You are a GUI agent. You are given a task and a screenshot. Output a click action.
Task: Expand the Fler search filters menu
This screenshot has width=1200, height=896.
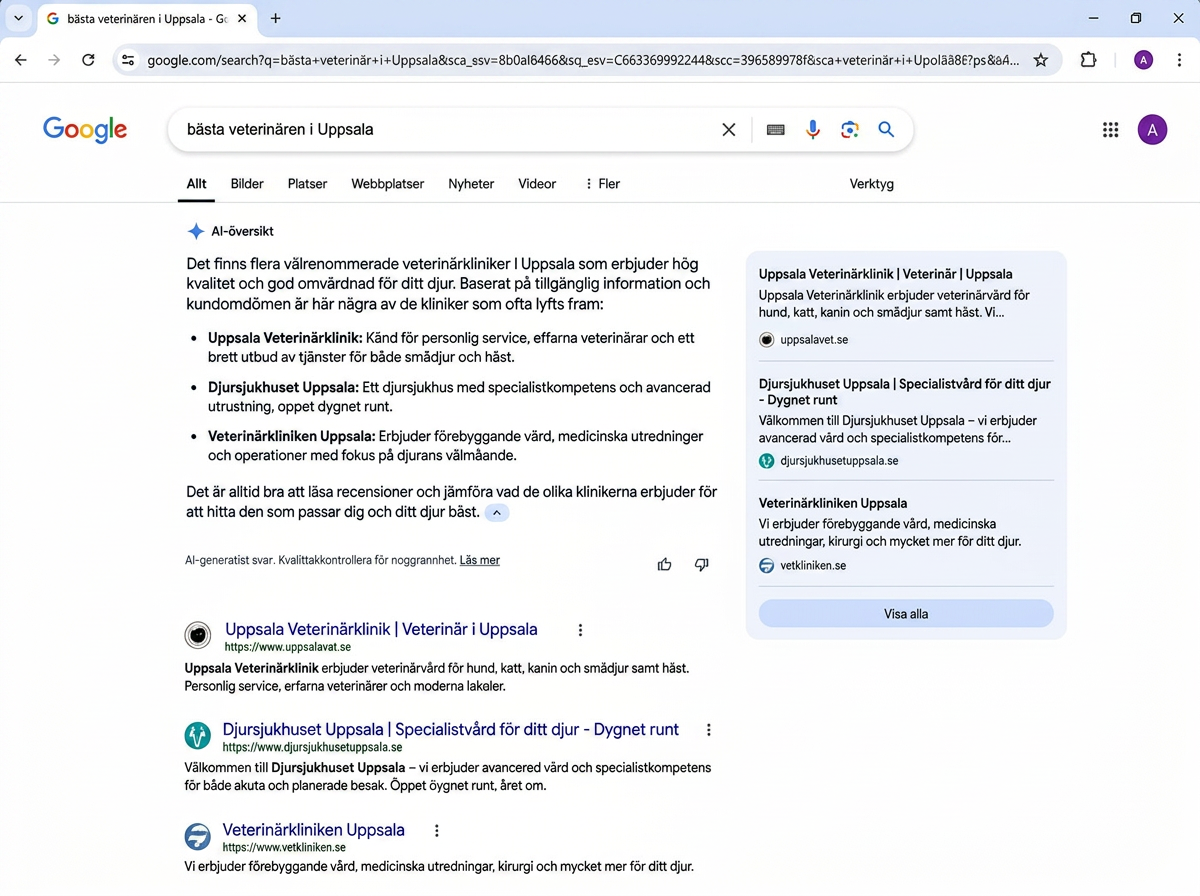(x=602, y=184)
